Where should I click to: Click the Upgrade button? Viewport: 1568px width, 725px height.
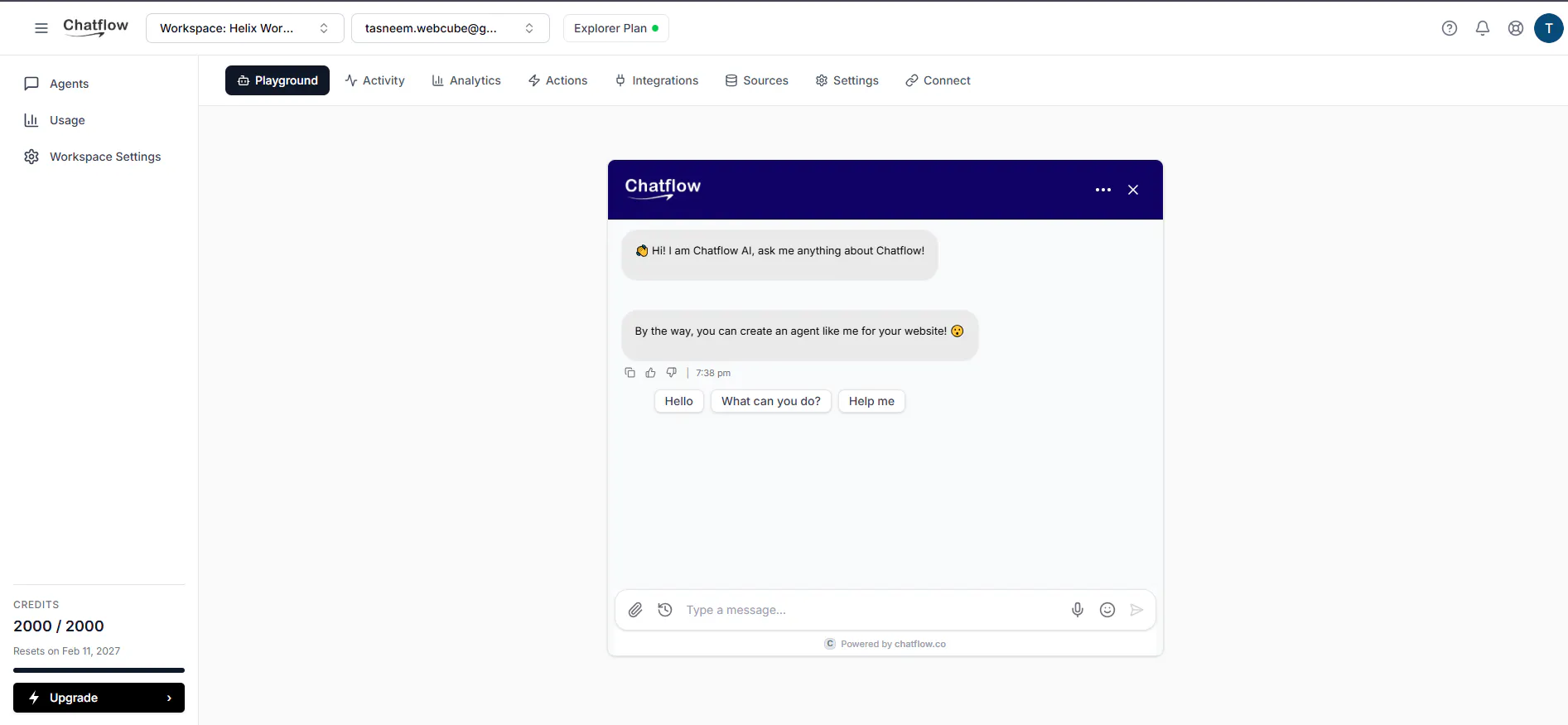click(99, 698)
